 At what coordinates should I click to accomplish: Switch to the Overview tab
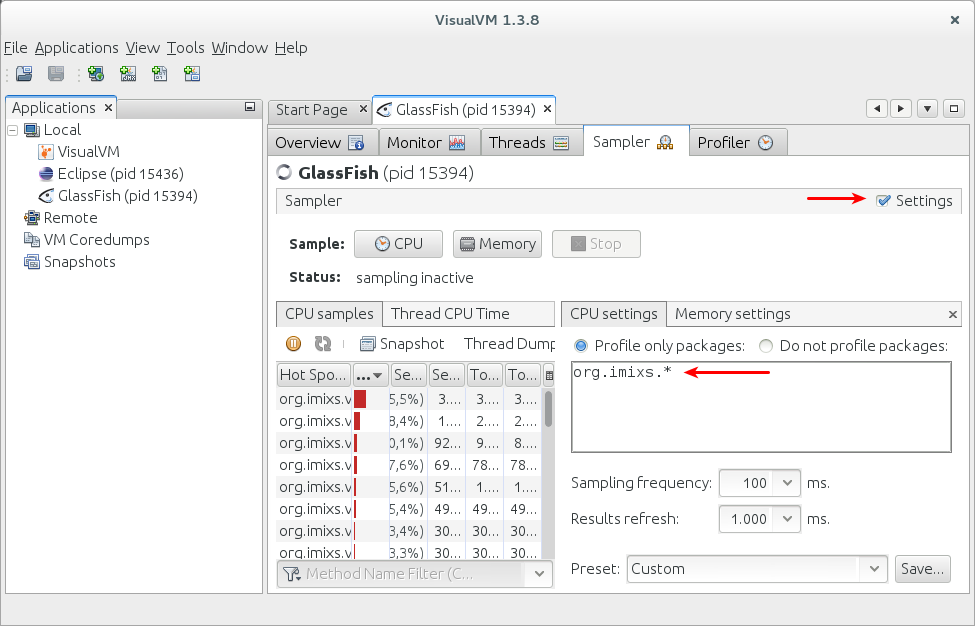coord(323,142)
